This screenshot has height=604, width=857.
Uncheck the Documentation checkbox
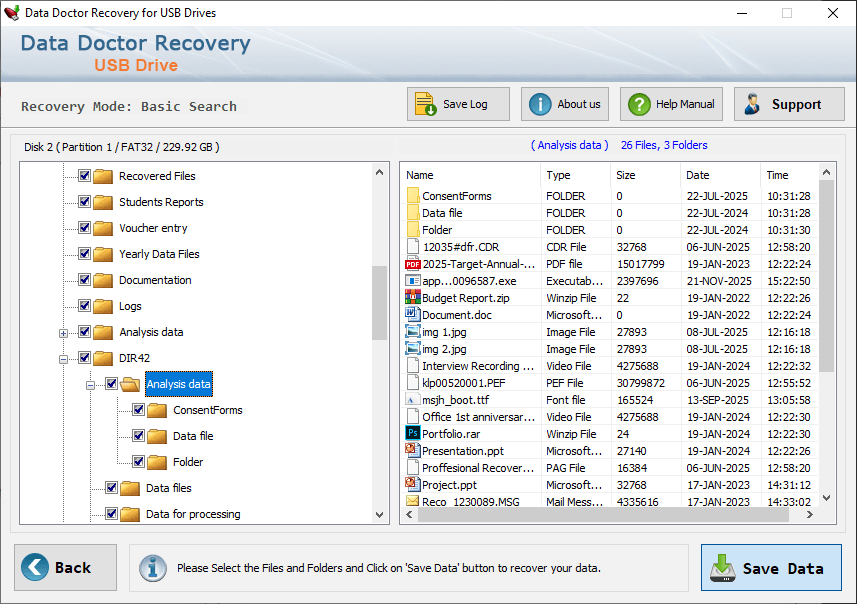click(x=84, y=279)
